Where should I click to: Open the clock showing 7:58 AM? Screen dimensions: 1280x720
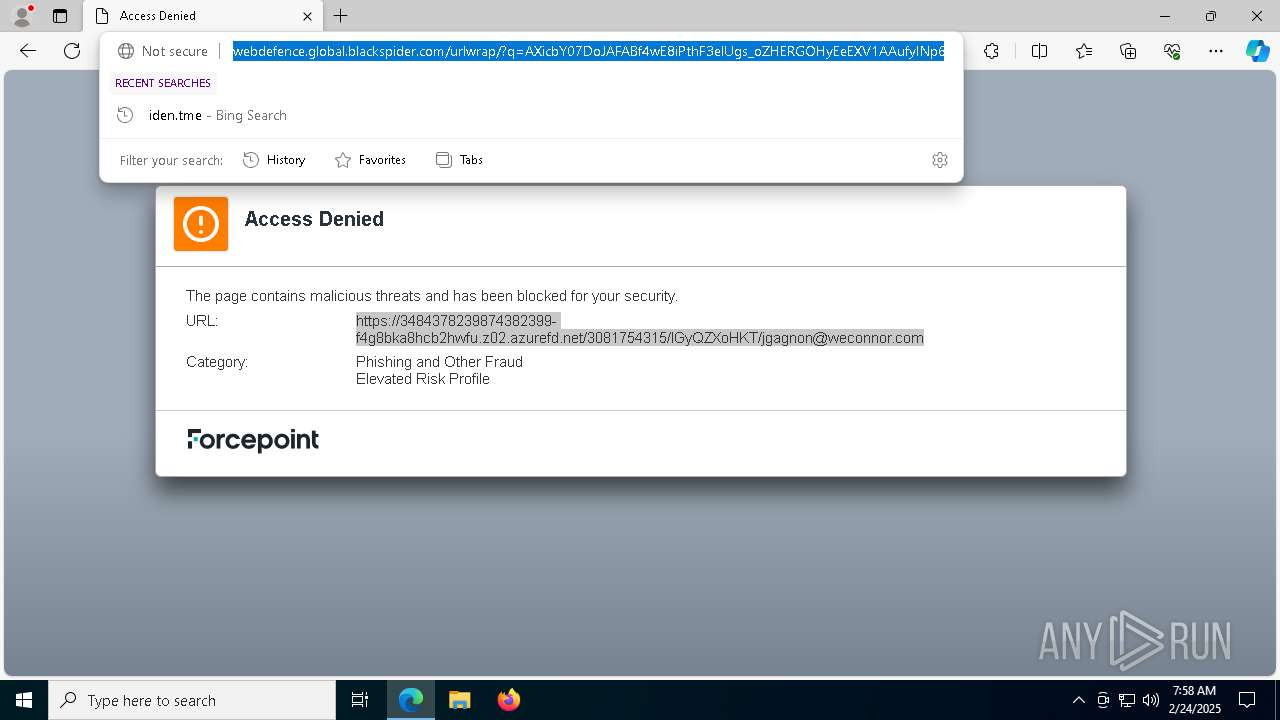click(1194, 700)
